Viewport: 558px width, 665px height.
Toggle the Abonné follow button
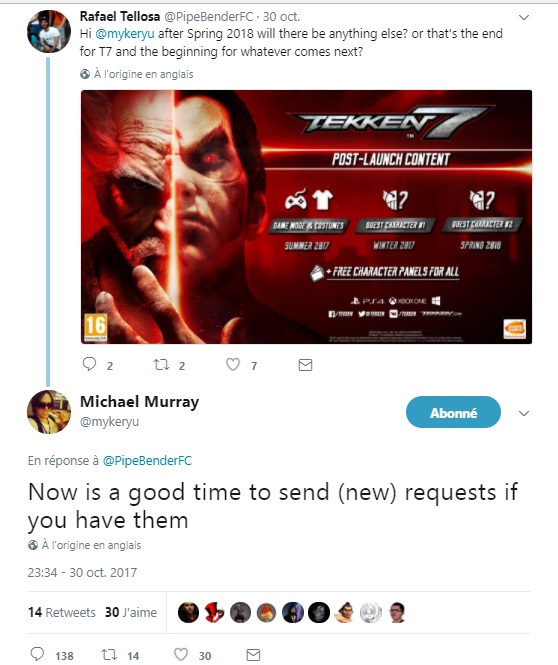[453, 412]
